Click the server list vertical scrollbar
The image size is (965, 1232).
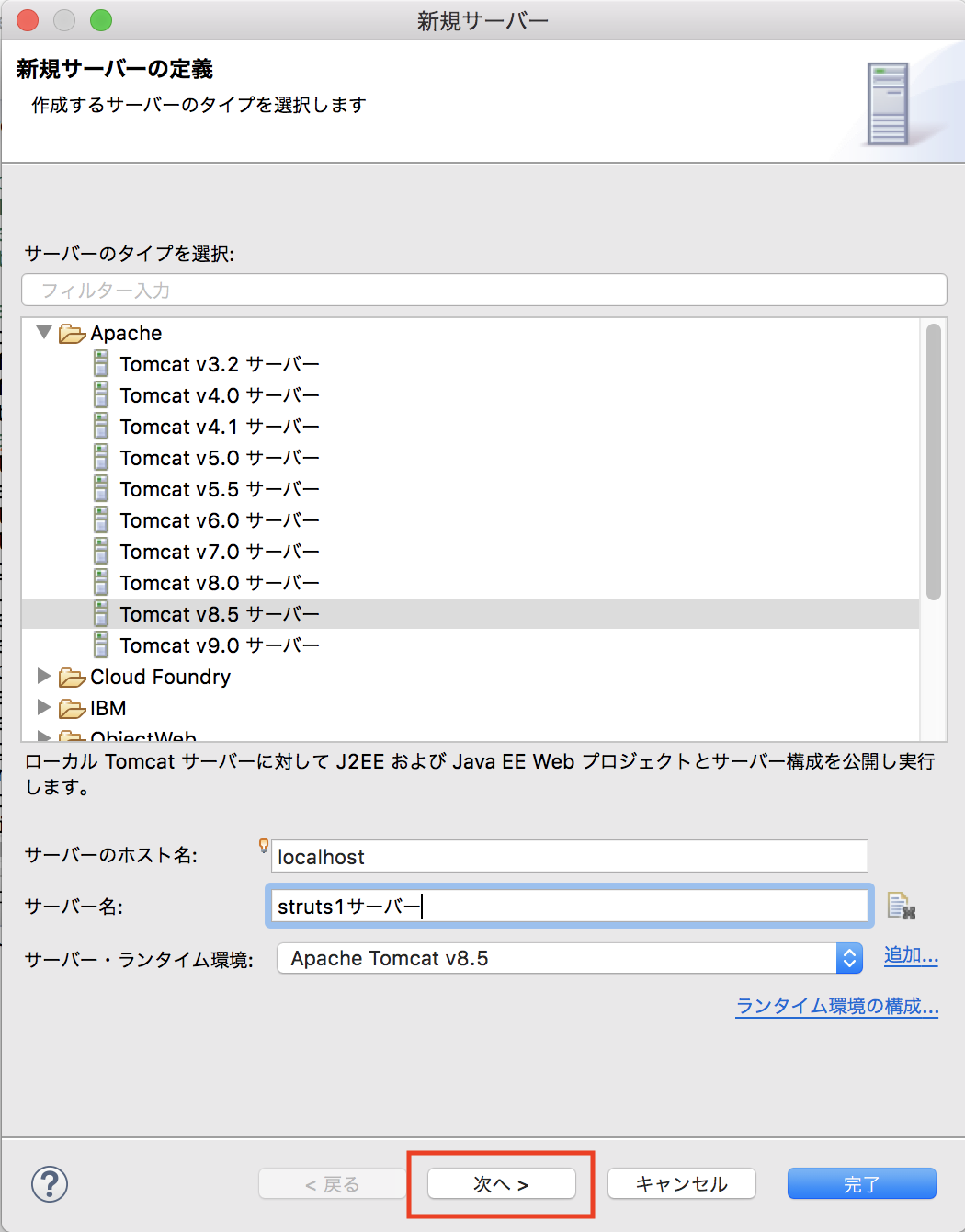tap(934, 462)
